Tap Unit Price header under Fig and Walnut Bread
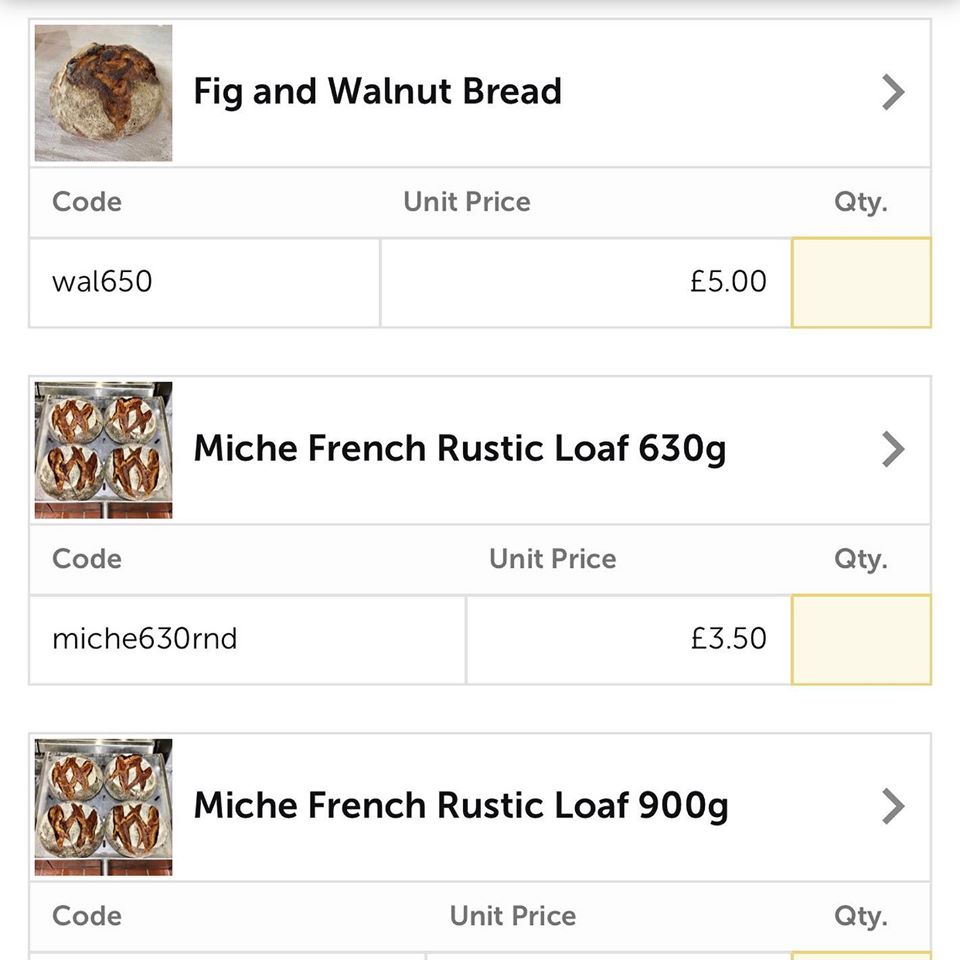960x960 pixels. pos(467,202)
